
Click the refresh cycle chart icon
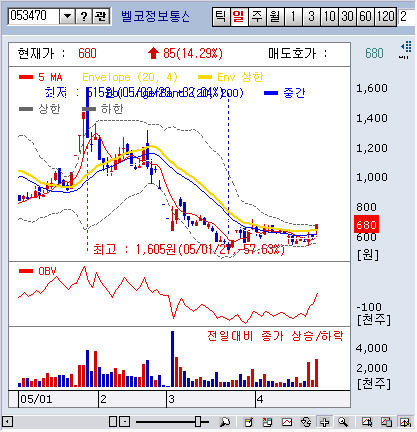coord(306,422)
